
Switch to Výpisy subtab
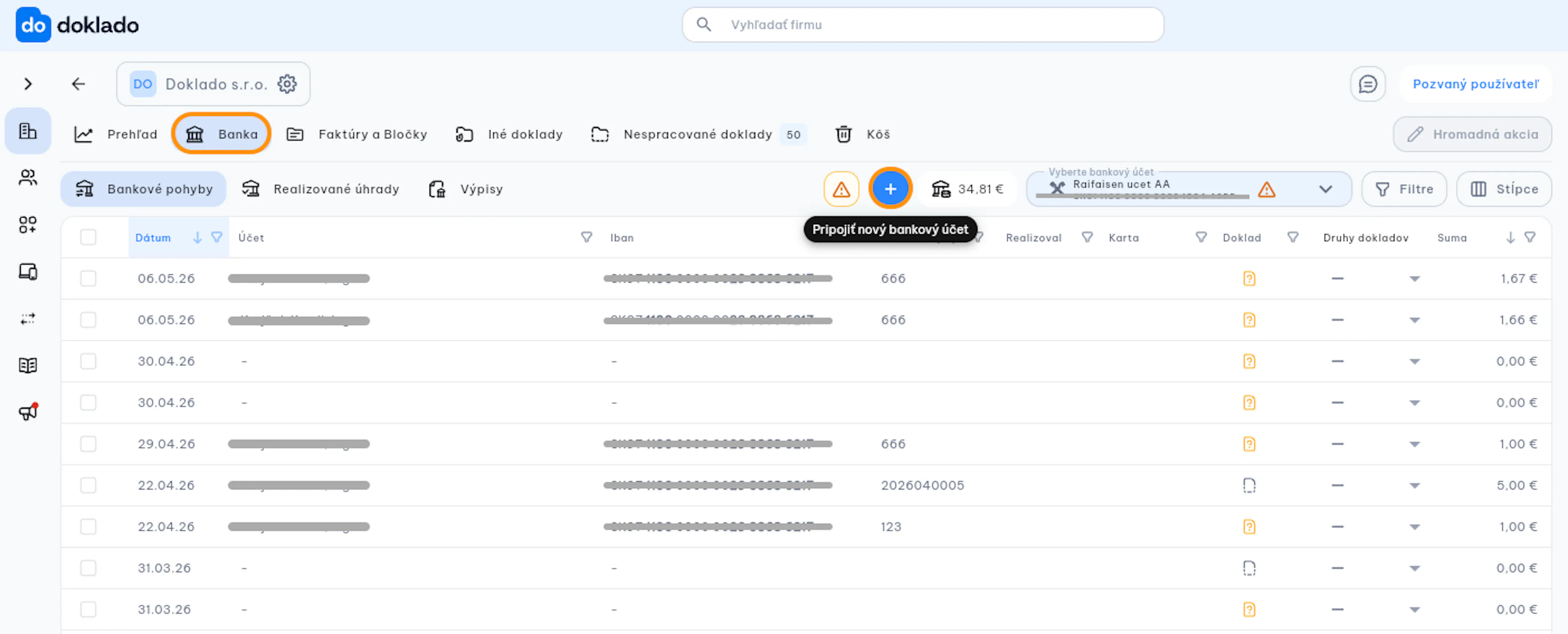(466, 190)
